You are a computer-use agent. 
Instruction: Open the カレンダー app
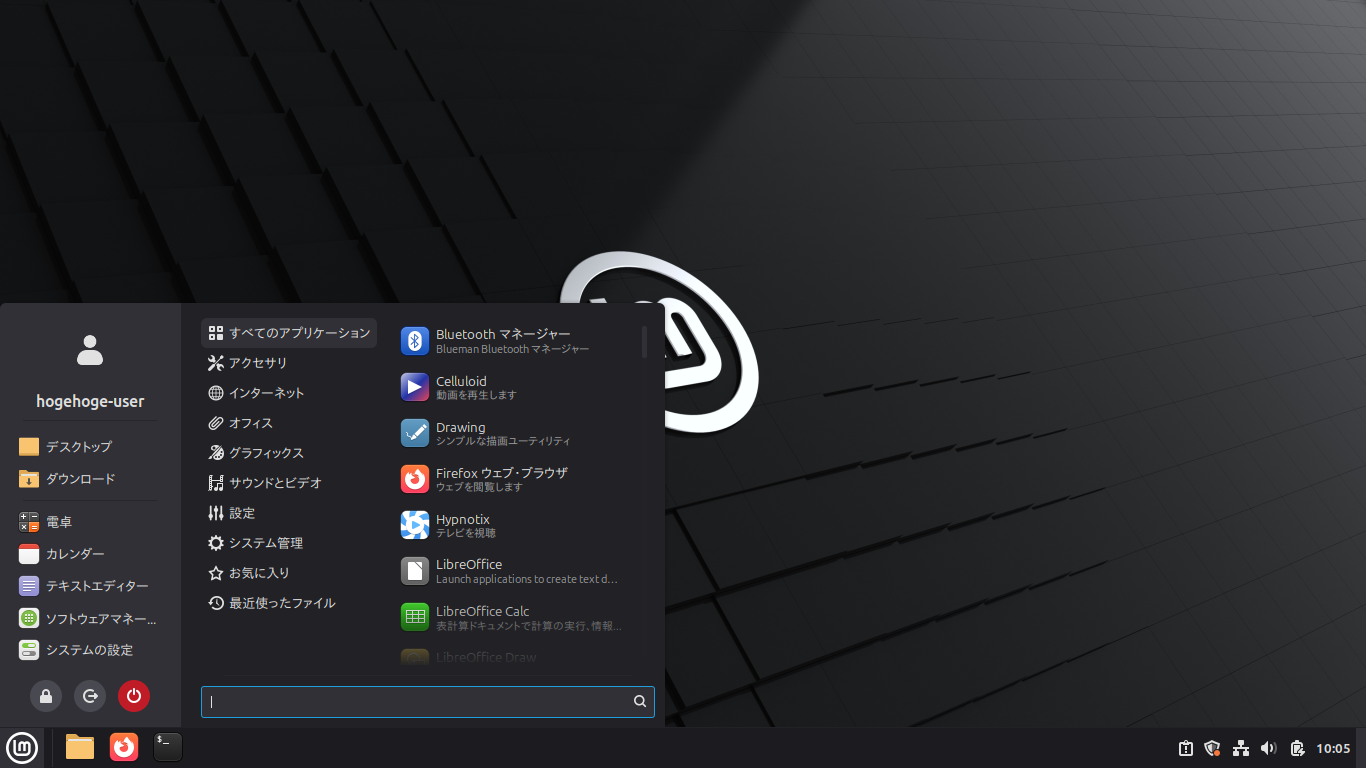88,554
